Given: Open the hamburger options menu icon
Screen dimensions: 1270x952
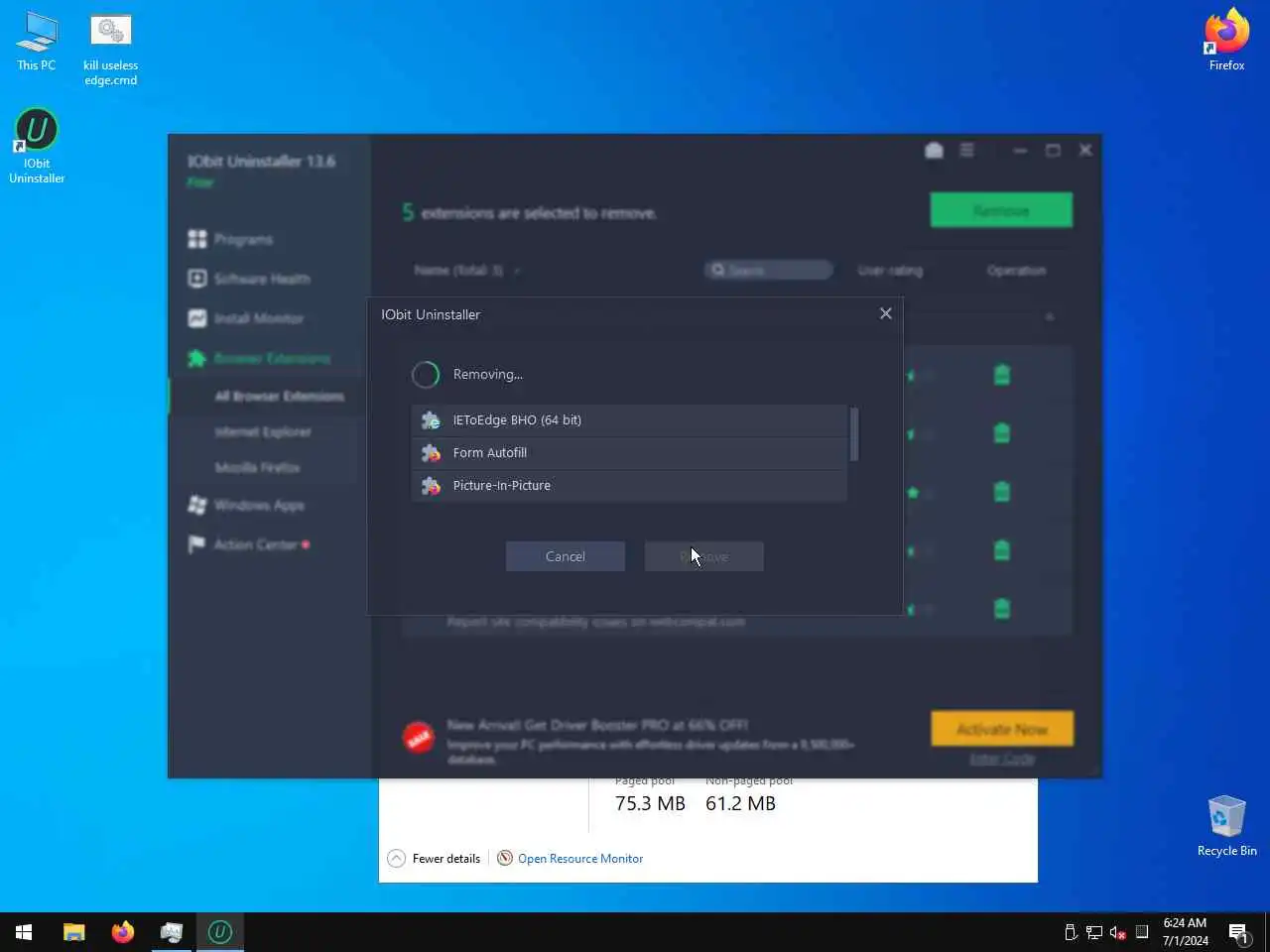Looking at the screenshot, I should click(x=966, y=150).
